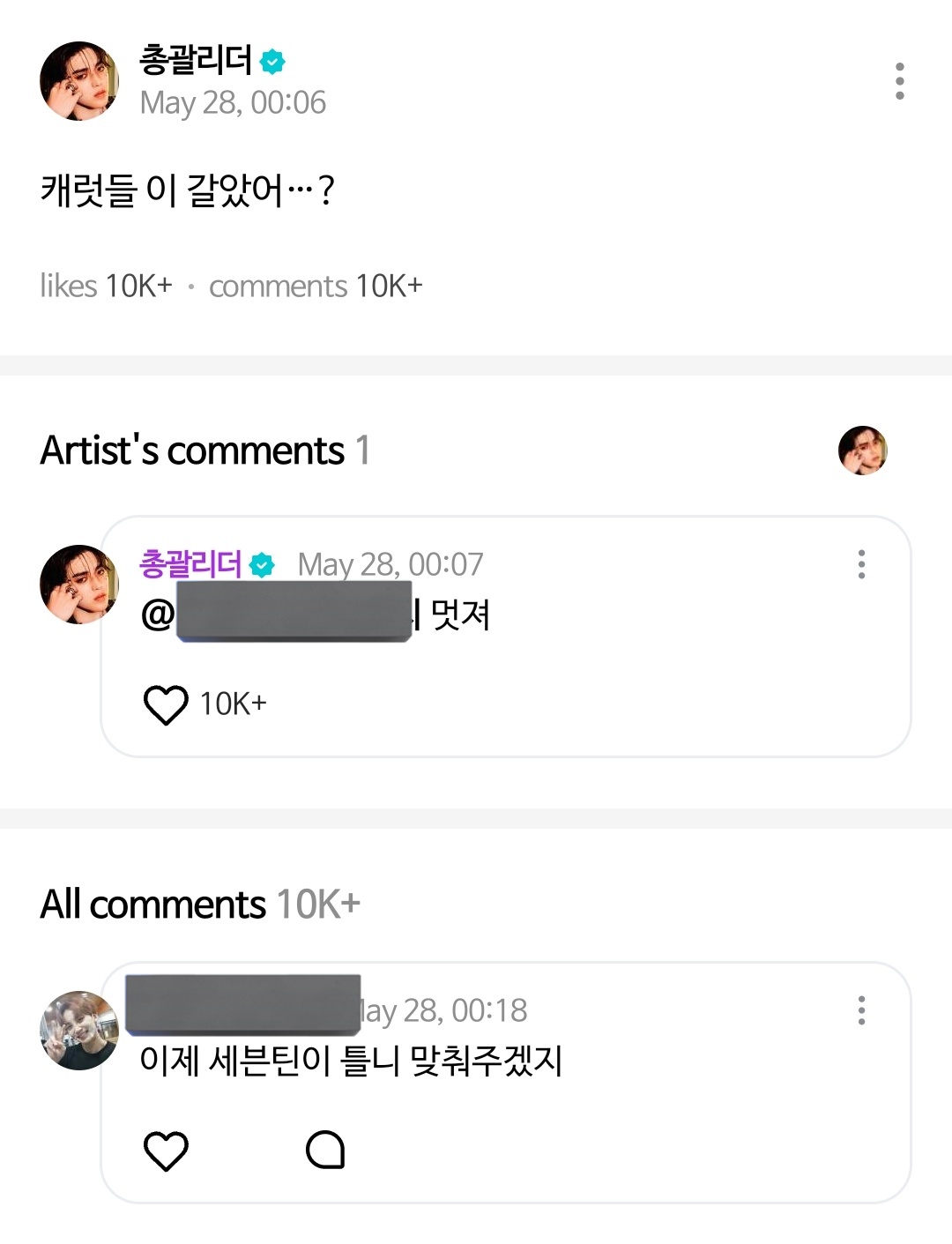Tap the post author's profile picture
The width and height of the screenshot is (952, 1244).
click(79, 81)
